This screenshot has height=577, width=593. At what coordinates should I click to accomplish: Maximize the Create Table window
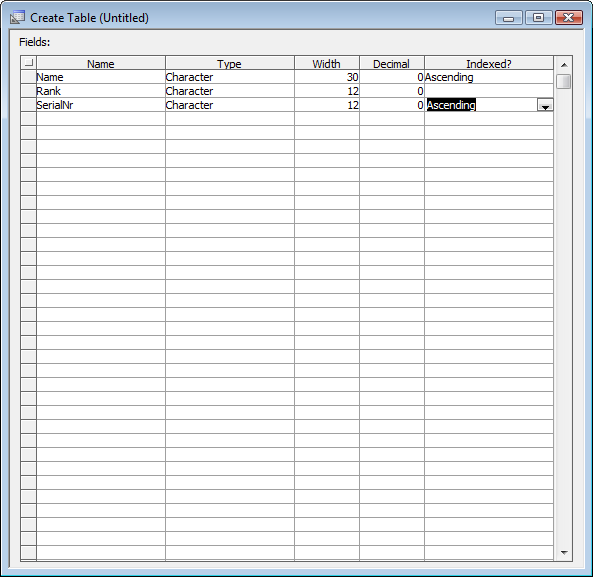pos(539,17)
